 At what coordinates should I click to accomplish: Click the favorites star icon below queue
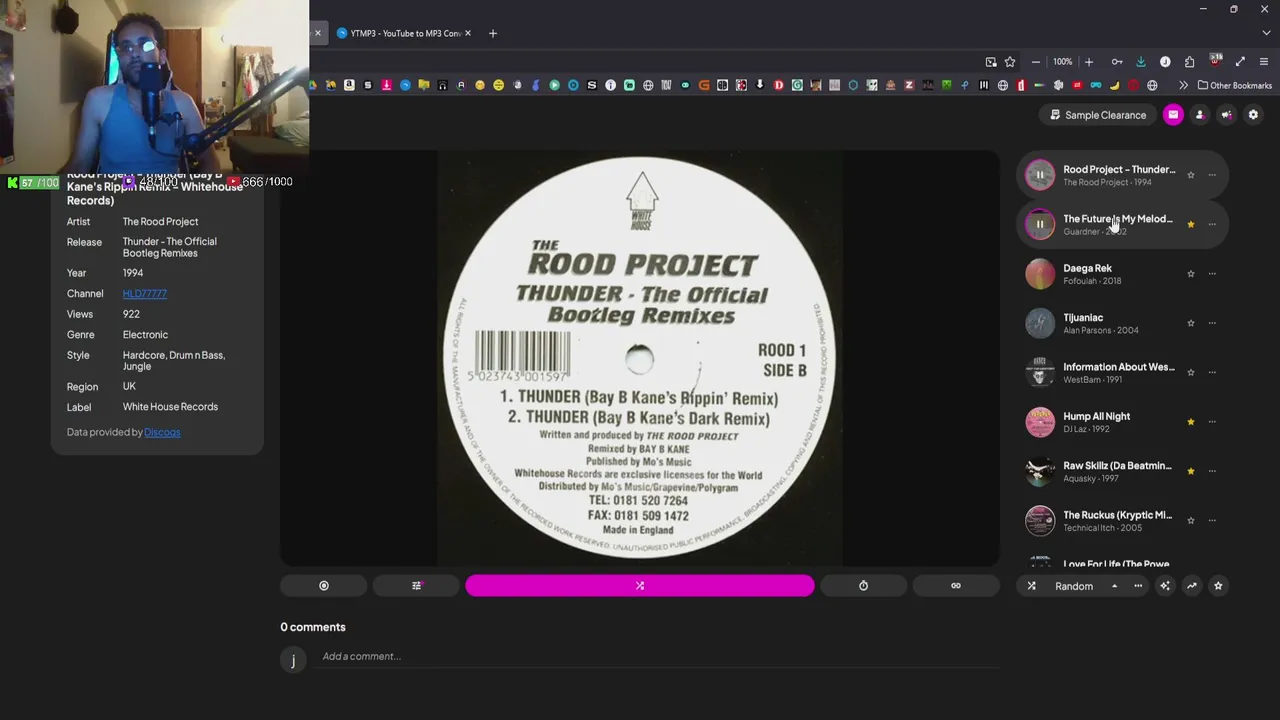point(1218,586)
